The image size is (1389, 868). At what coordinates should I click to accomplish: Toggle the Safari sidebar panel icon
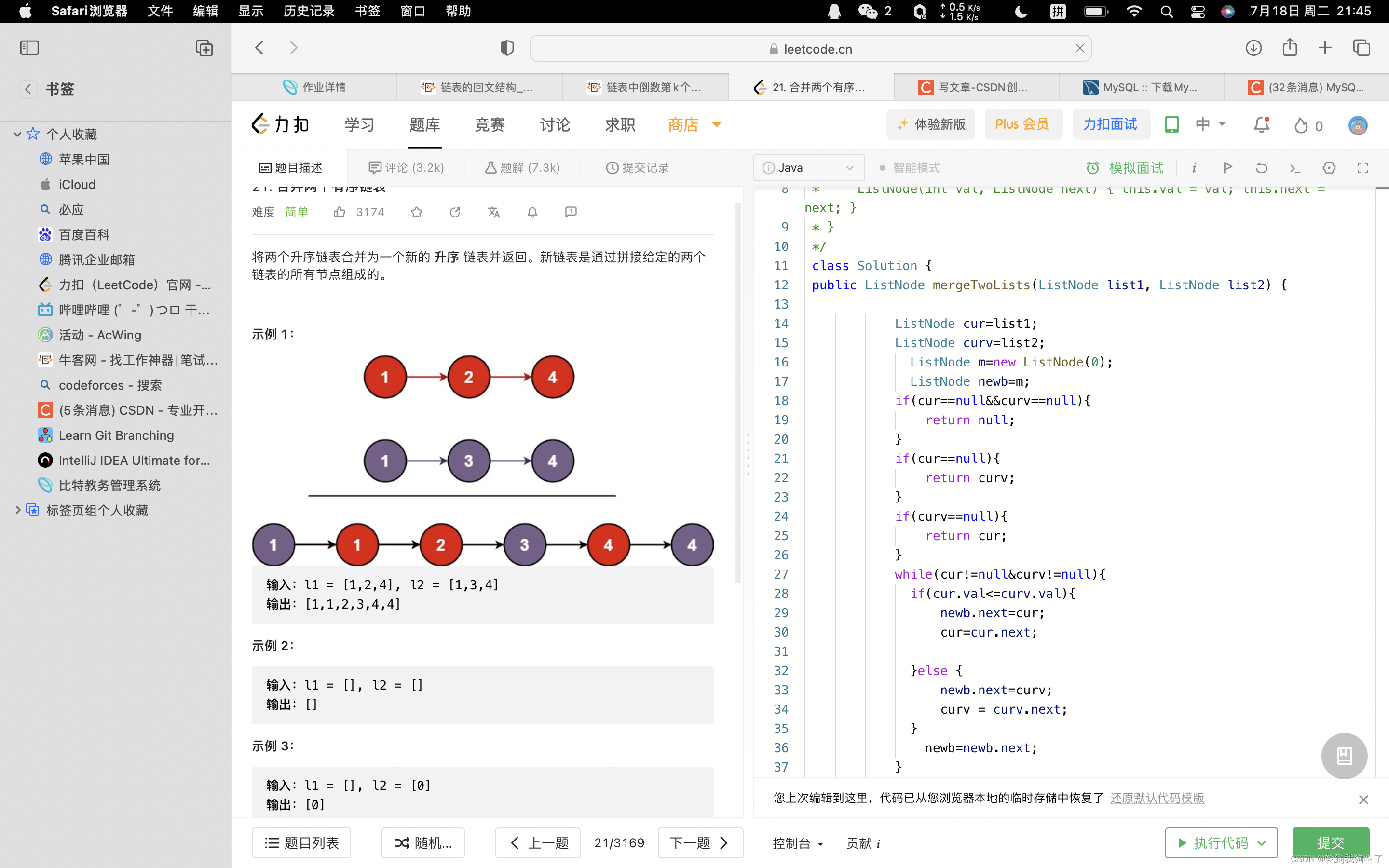pos(29,48)
